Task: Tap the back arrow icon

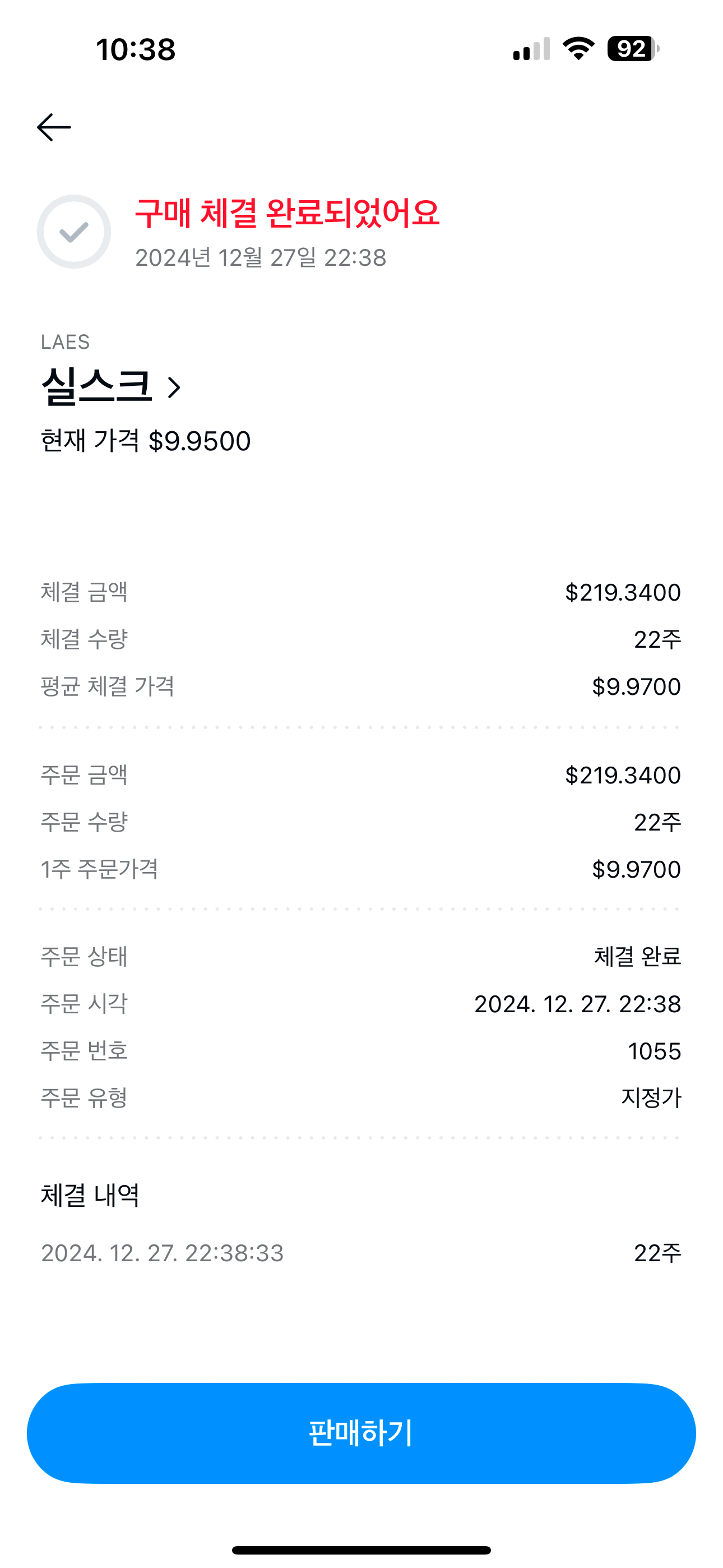Action: 54,127
